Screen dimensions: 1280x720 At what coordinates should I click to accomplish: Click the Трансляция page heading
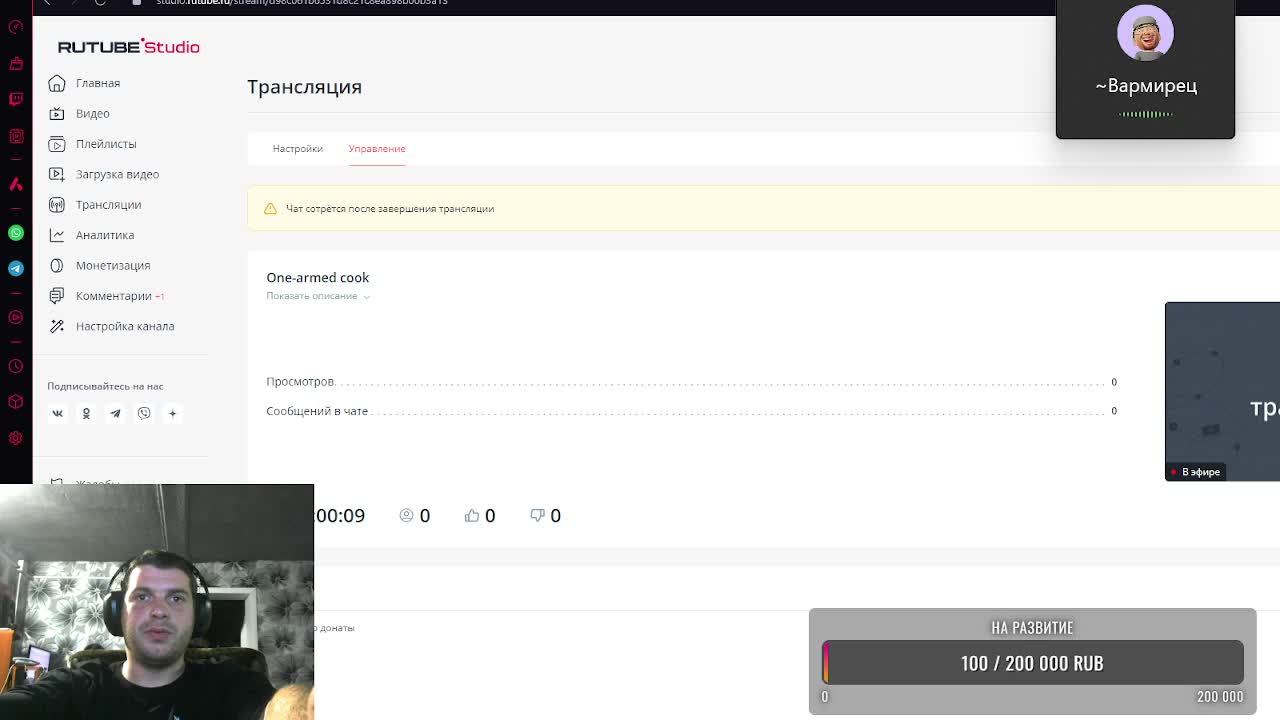point(304,87)
